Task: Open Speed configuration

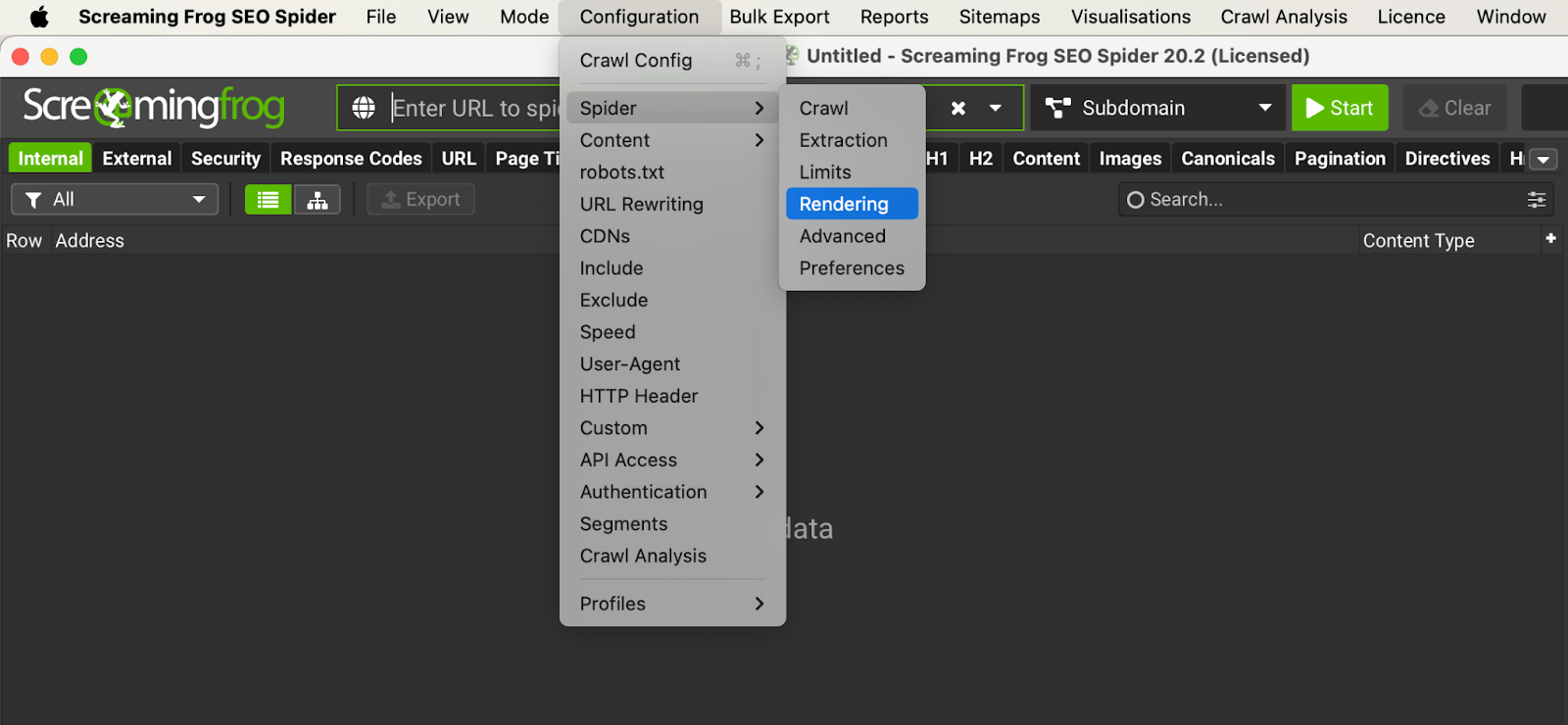Action: coord(672,332)
